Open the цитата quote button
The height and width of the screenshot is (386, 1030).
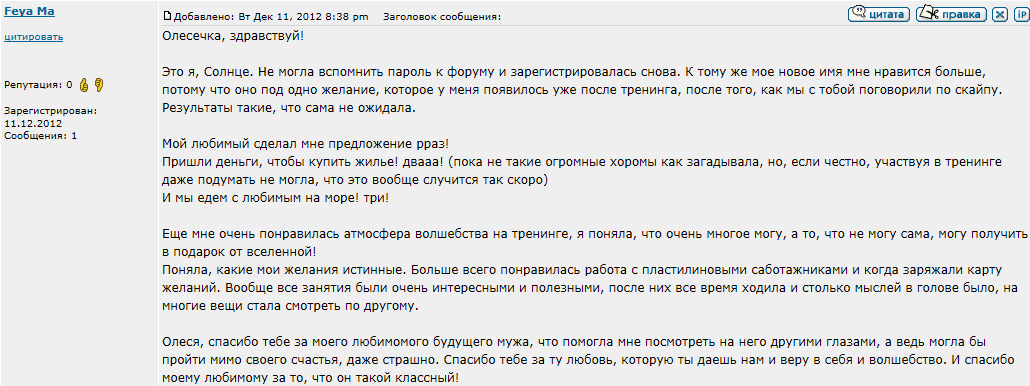[879, 14]
